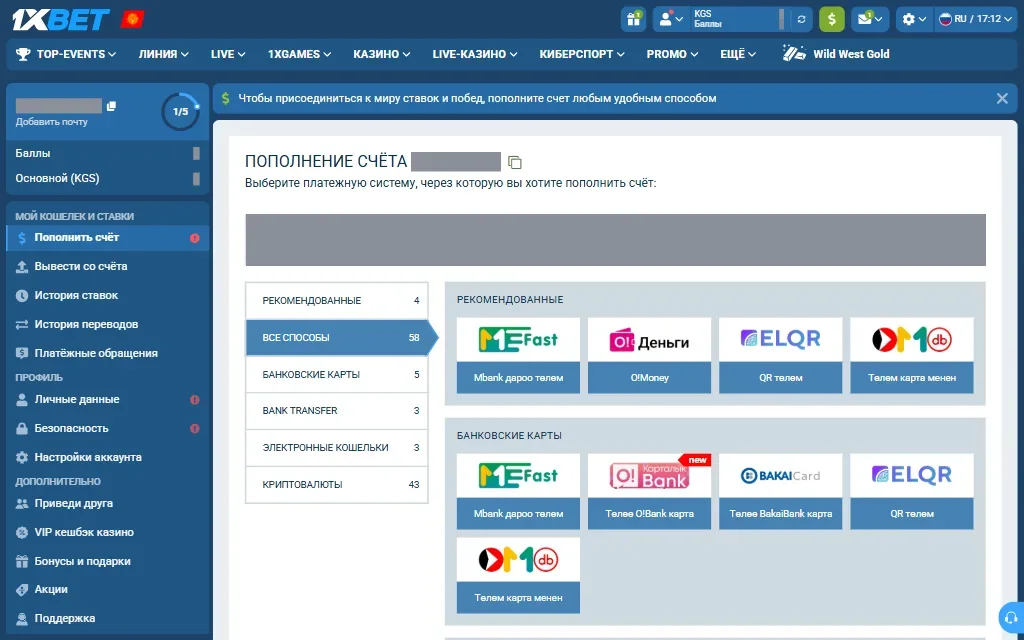Open История ставок
This screenshot has height=640, width=1024.
pos(108,295)
